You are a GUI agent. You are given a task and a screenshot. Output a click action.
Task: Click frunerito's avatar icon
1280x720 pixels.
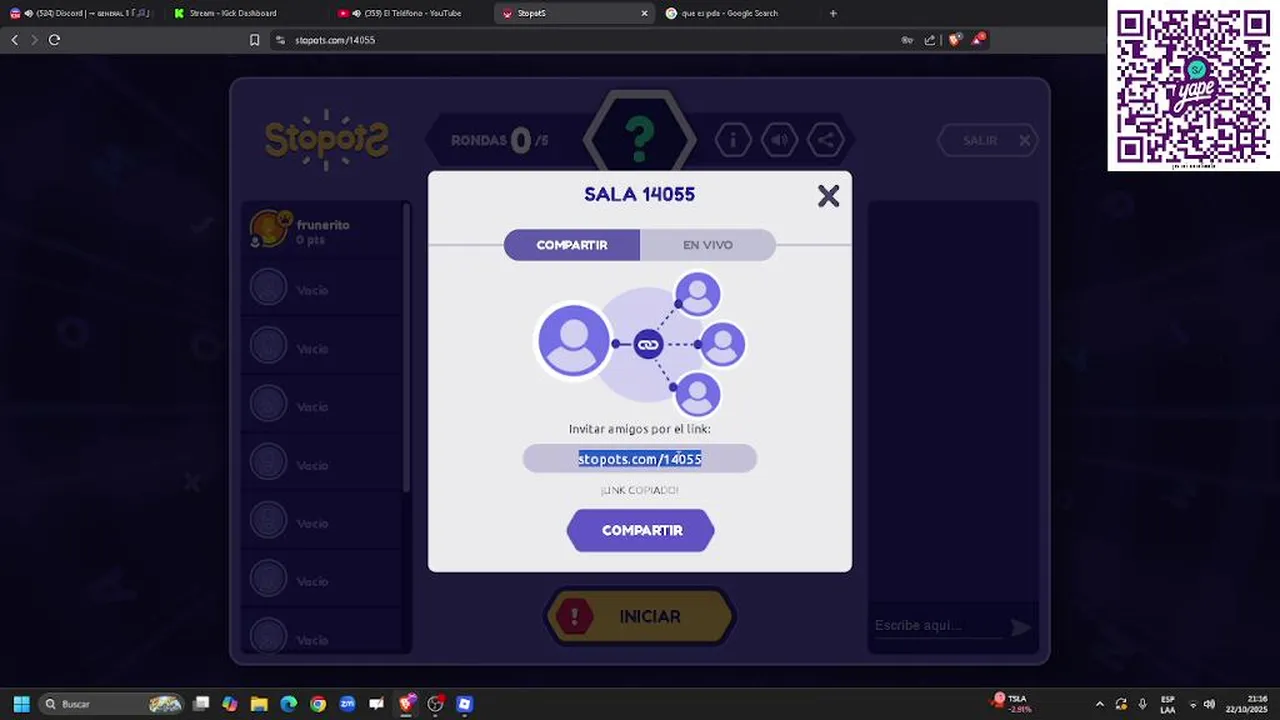tap(269, 229)
